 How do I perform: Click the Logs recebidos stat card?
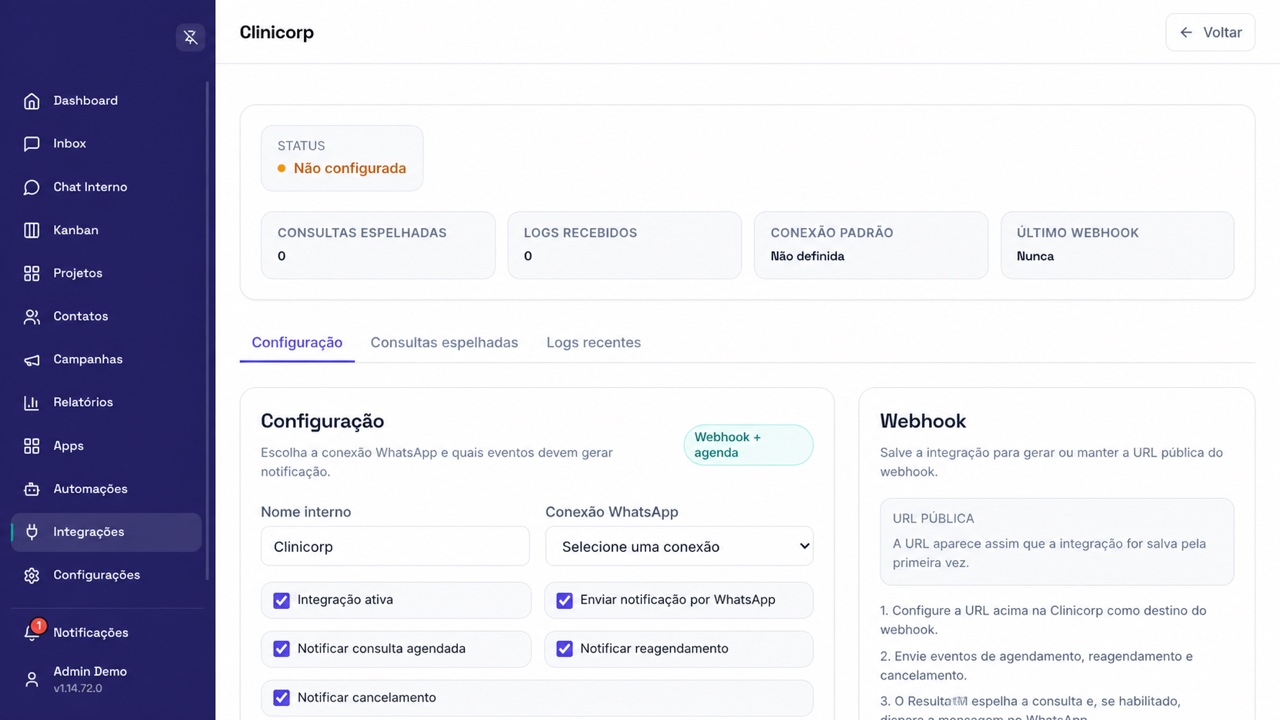(x=625, y=245)
